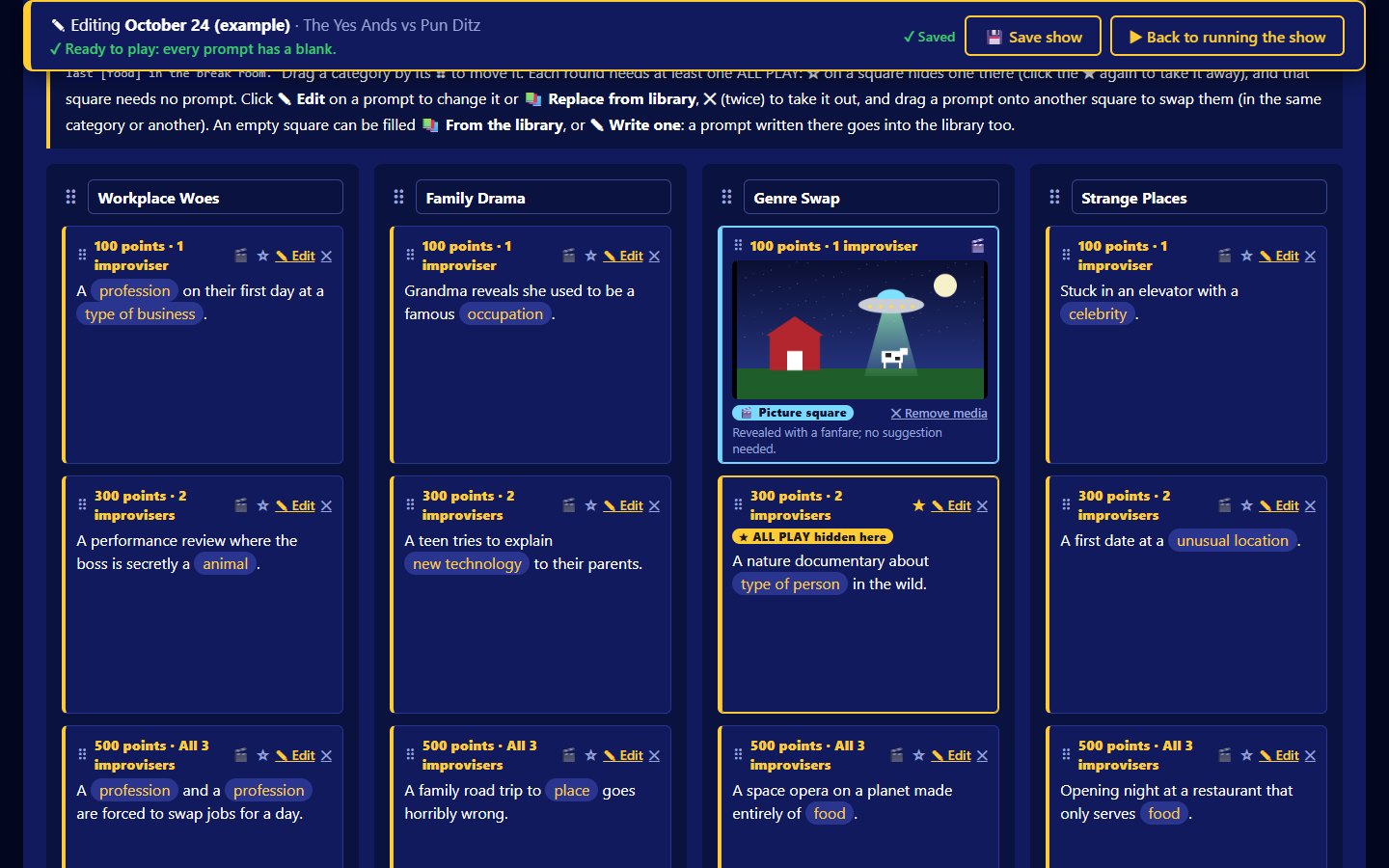Screen dimensions: 1389x868
Task: Click the X on 'nature documentary' card
Action: 982,505
